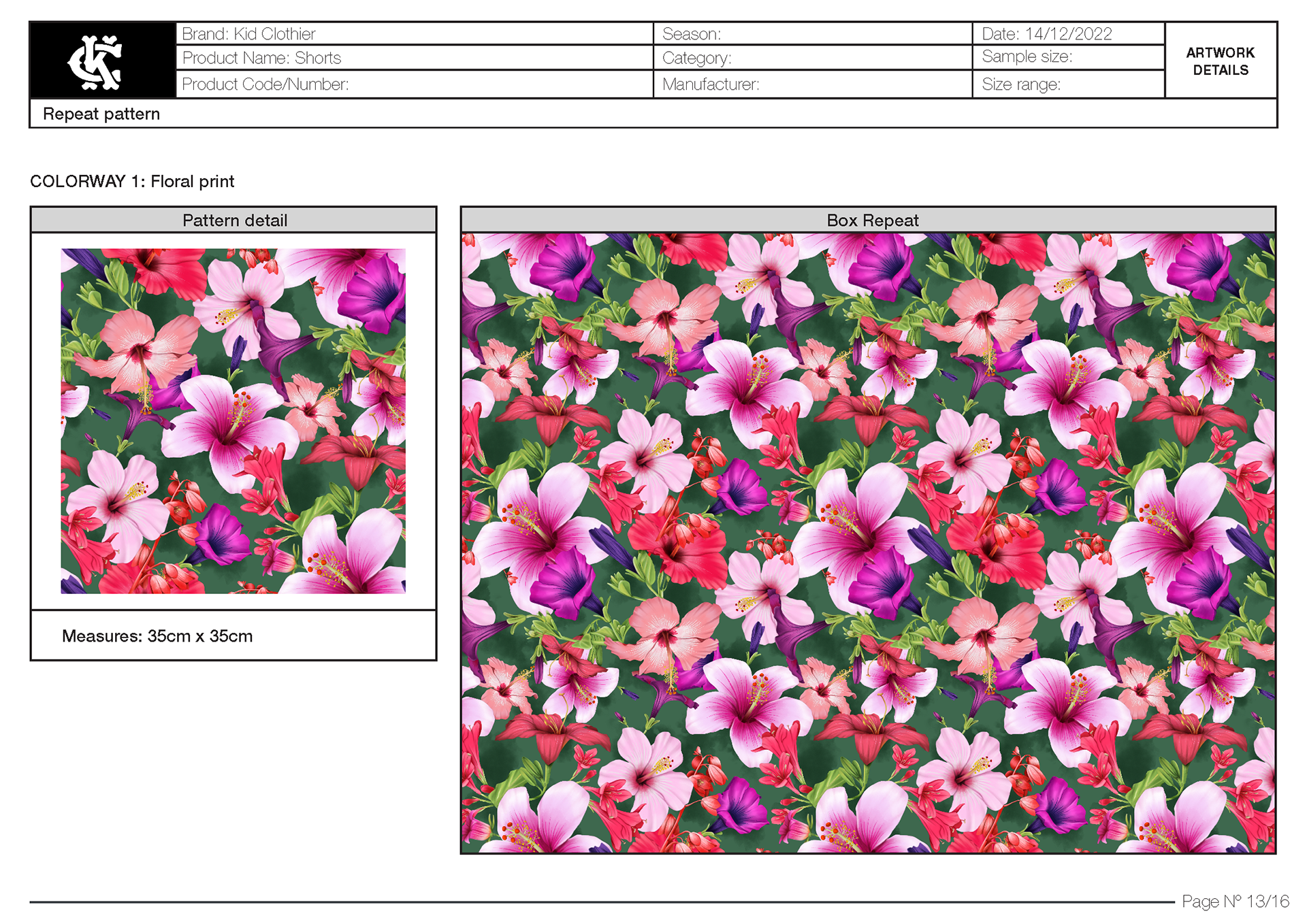Click the Brand: Kid Clothier field
This screenshot has width=1307, height=924.
pos(248,34)
